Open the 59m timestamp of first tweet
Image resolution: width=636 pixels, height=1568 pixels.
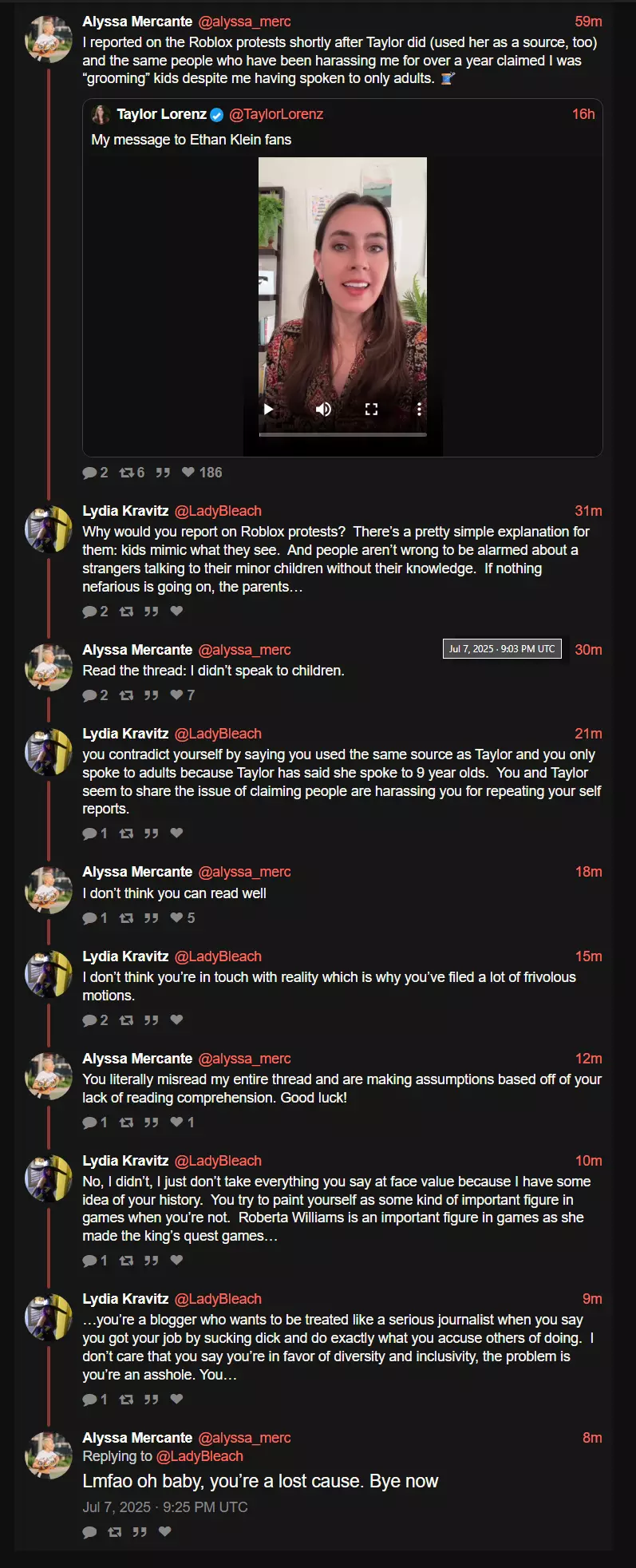(588, 22)
